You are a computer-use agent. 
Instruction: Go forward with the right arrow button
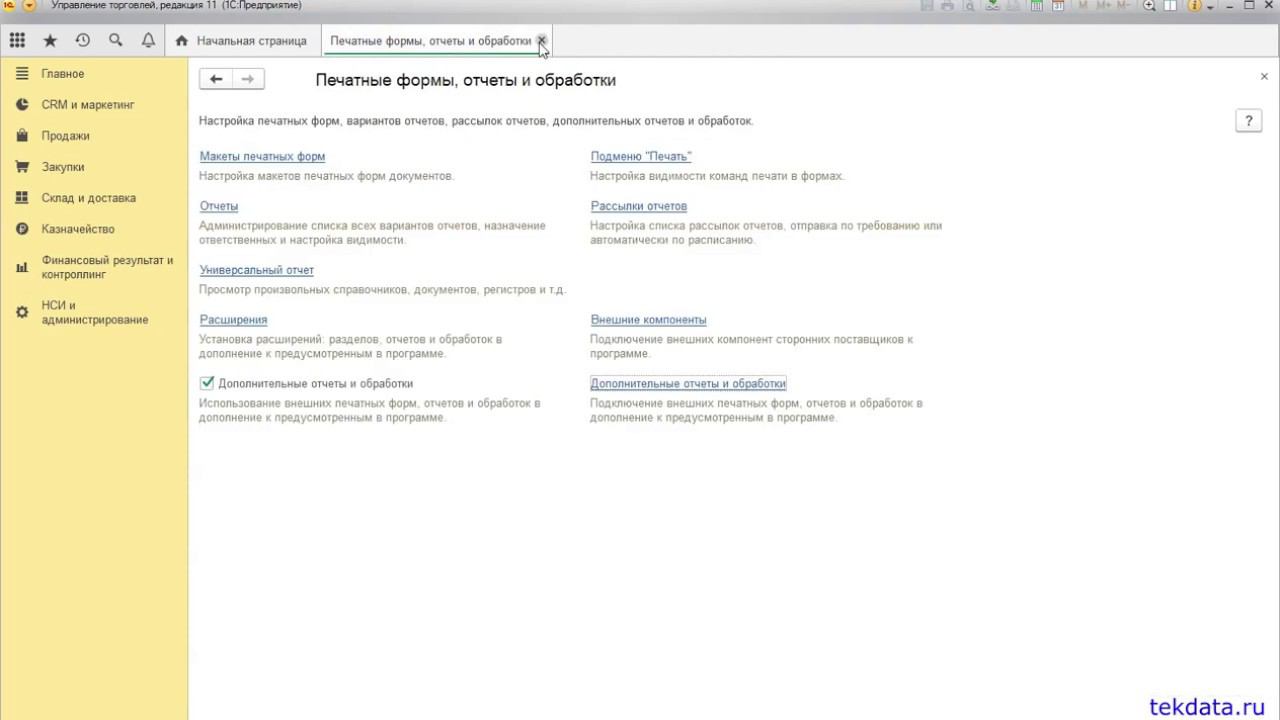coord(248,79)
